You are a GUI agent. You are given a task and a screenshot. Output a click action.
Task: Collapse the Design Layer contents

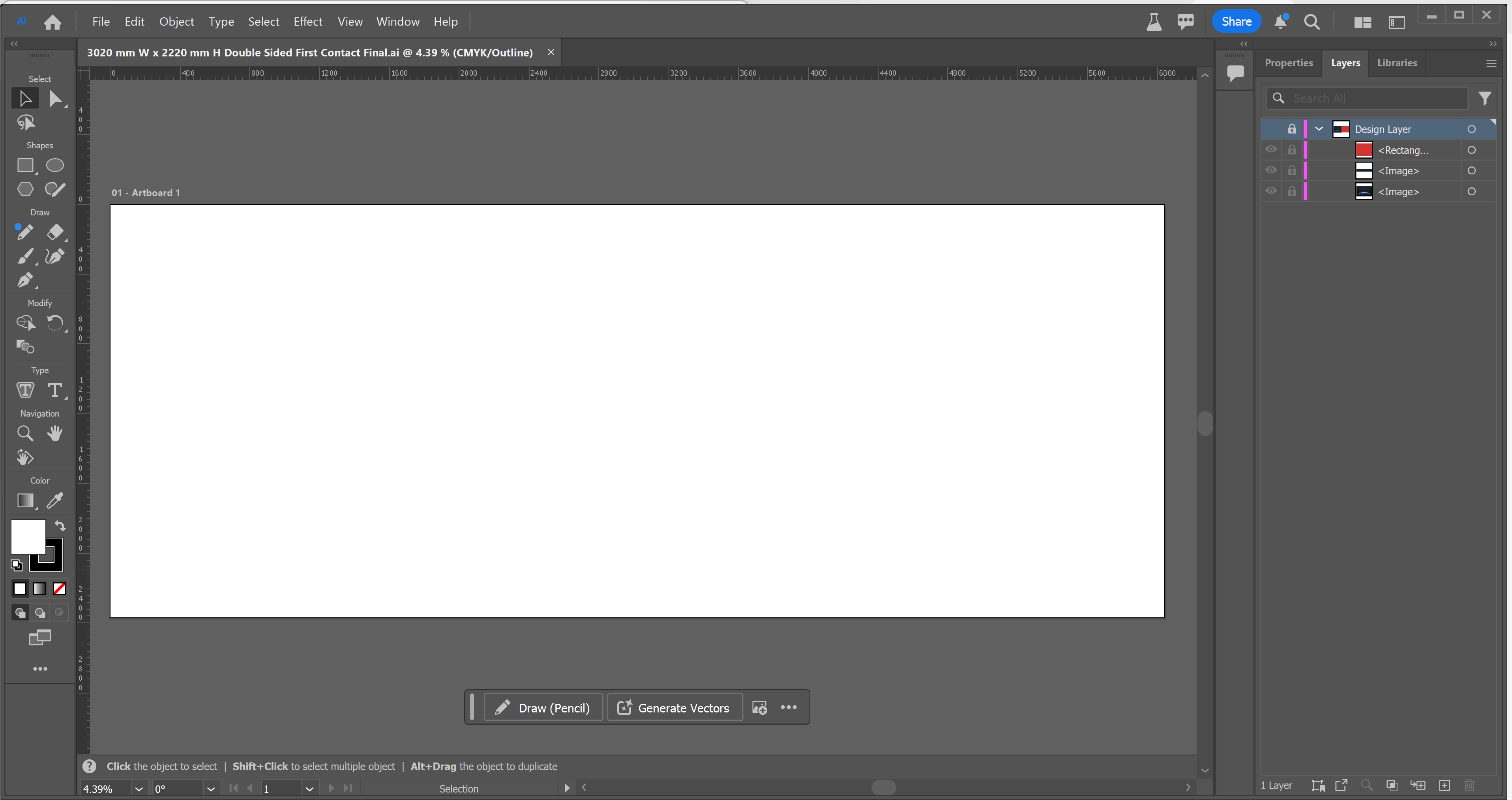[1318, 129]
